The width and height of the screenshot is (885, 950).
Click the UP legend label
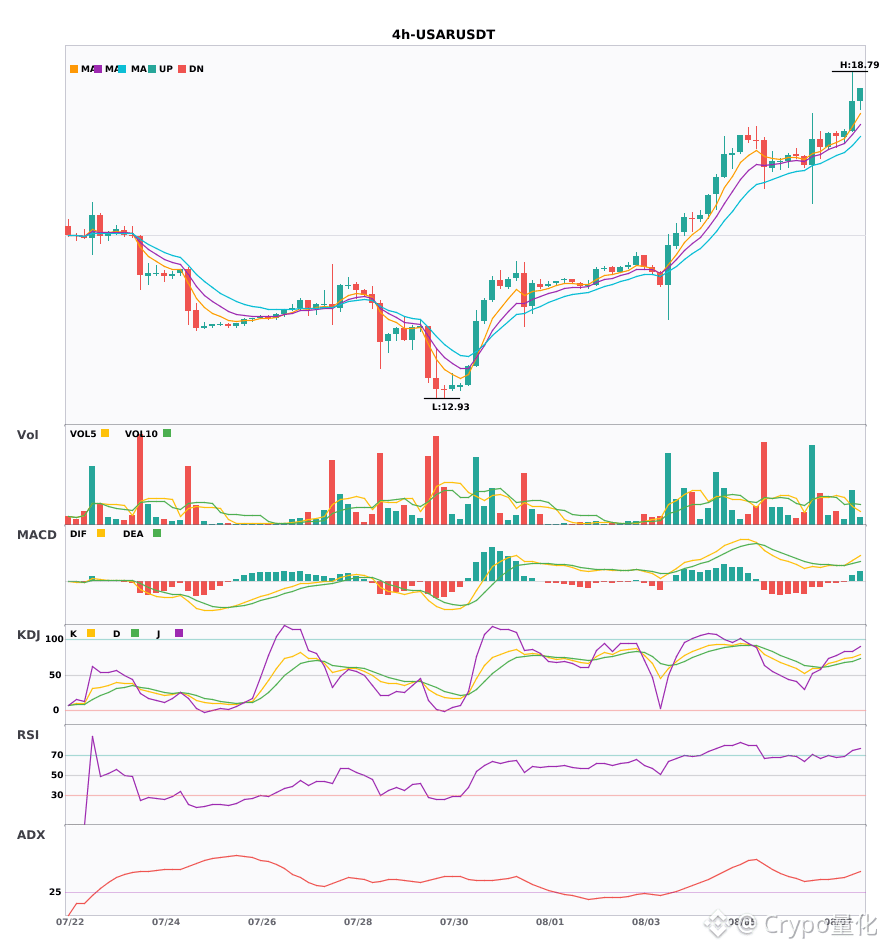pos(166,69)
